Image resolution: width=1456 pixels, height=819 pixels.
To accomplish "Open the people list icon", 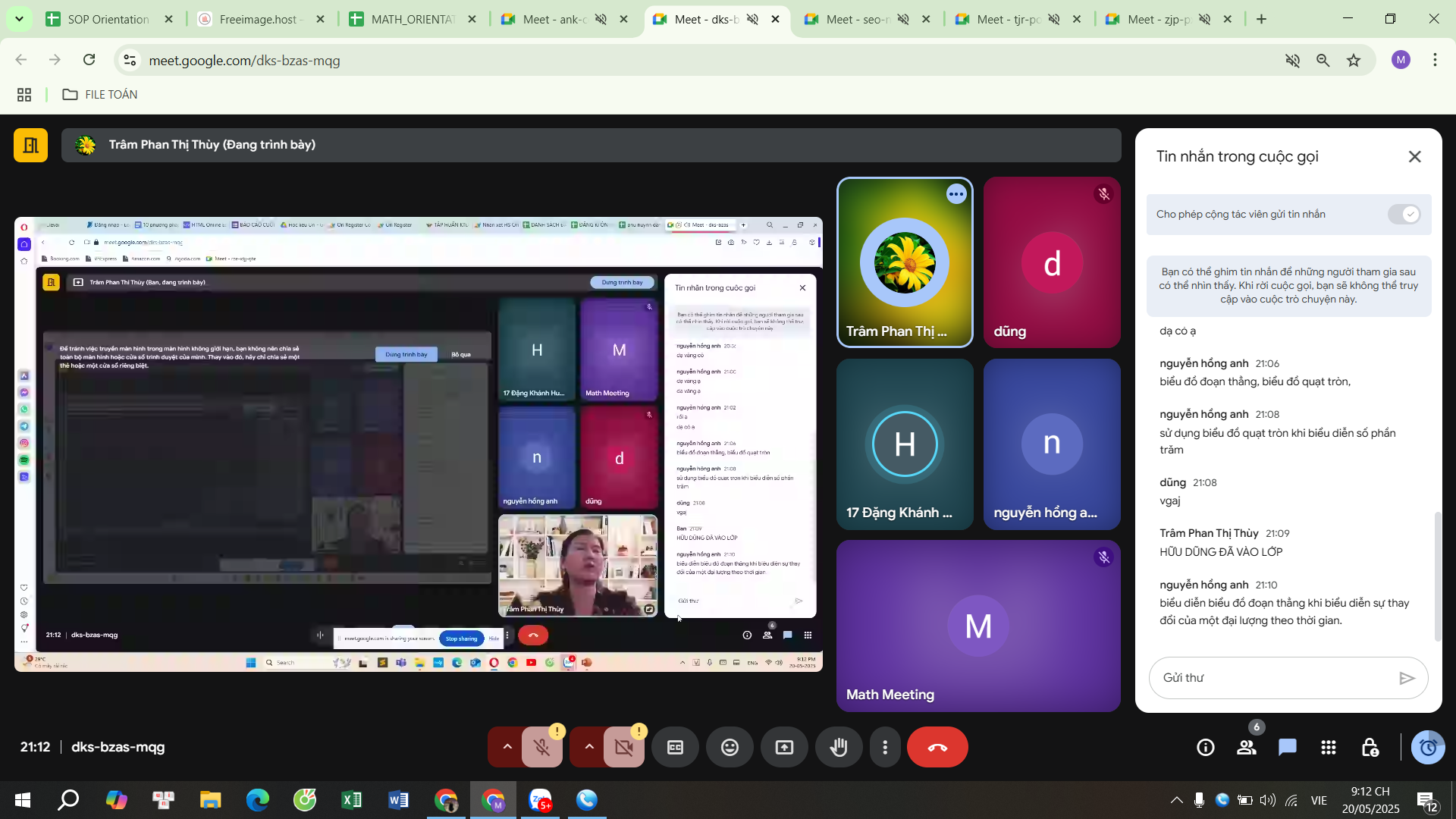I will (x=1247, y=748).
